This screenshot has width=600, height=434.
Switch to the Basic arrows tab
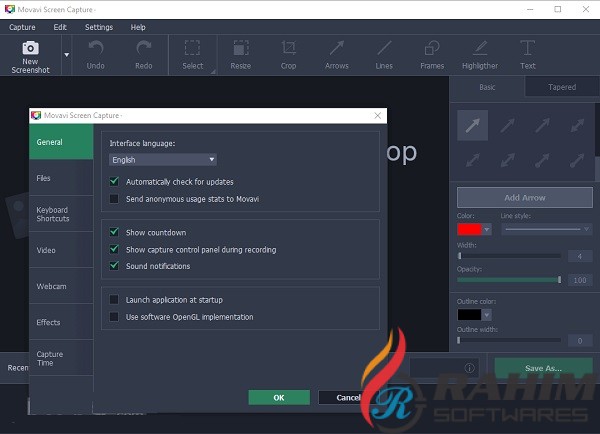point(487,87)
